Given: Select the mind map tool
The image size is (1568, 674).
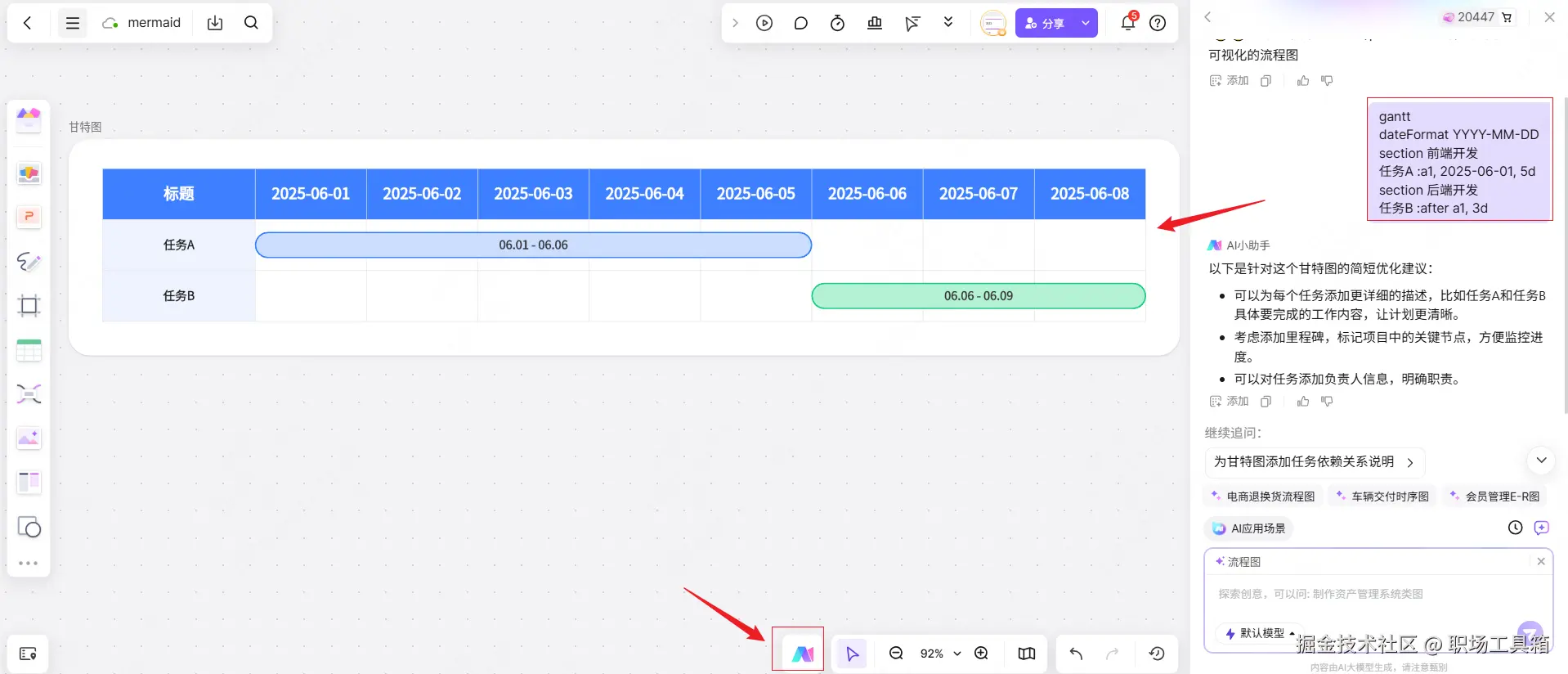Looking at the screenshot, I should click(29, 394).
